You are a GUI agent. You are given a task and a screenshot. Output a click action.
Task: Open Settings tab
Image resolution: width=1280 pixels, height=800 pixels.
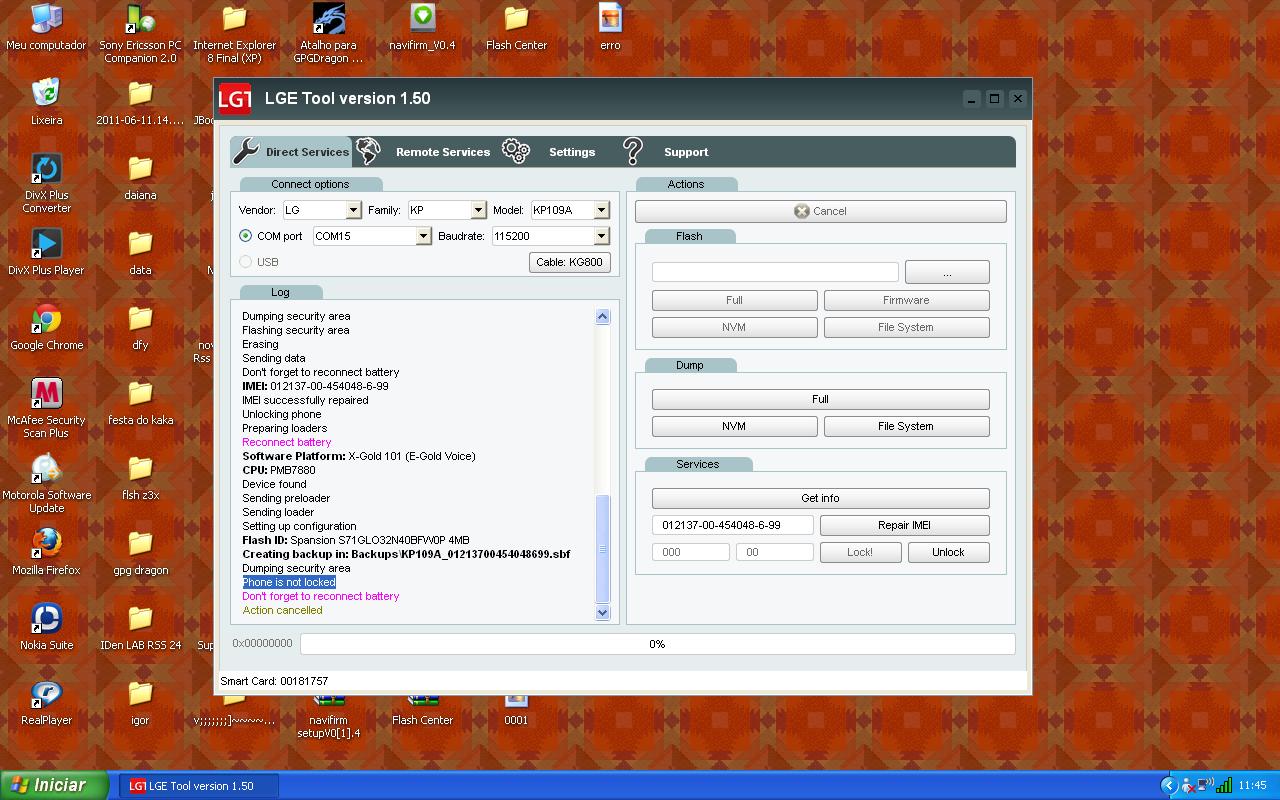point(549,152)
